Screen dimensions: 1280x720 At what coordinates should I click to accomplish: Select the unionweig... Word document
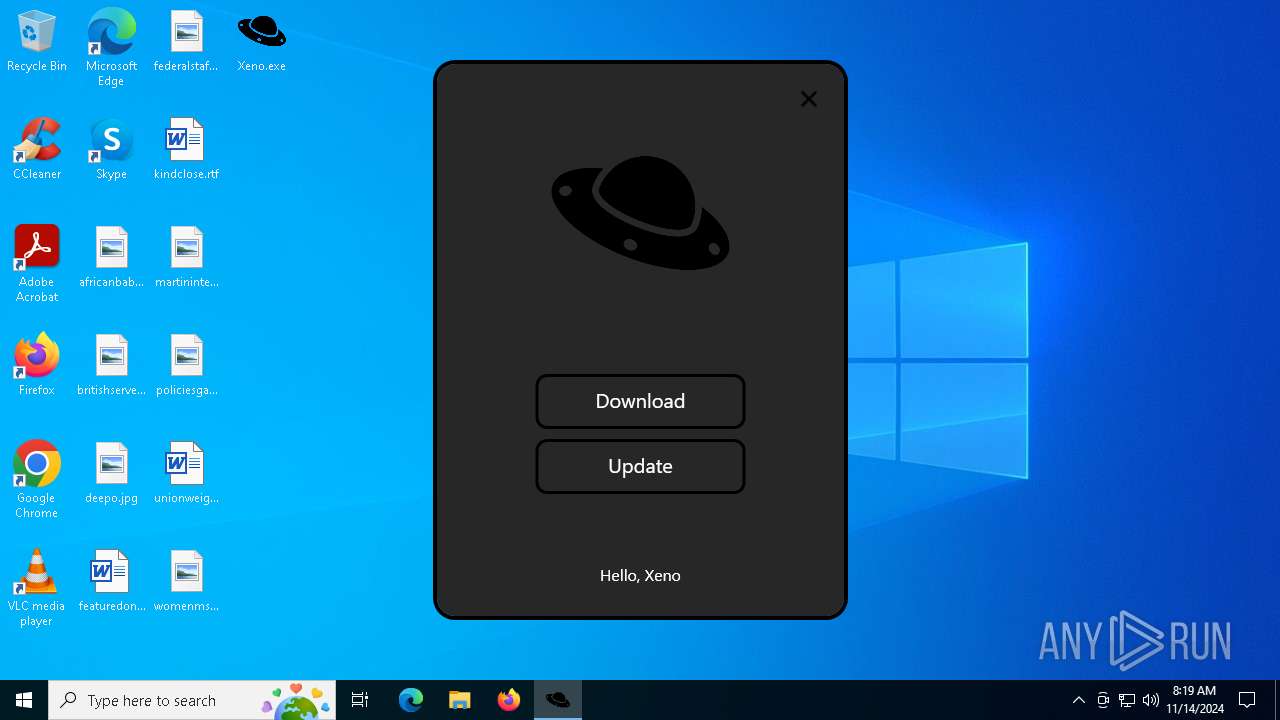point(186,474)
